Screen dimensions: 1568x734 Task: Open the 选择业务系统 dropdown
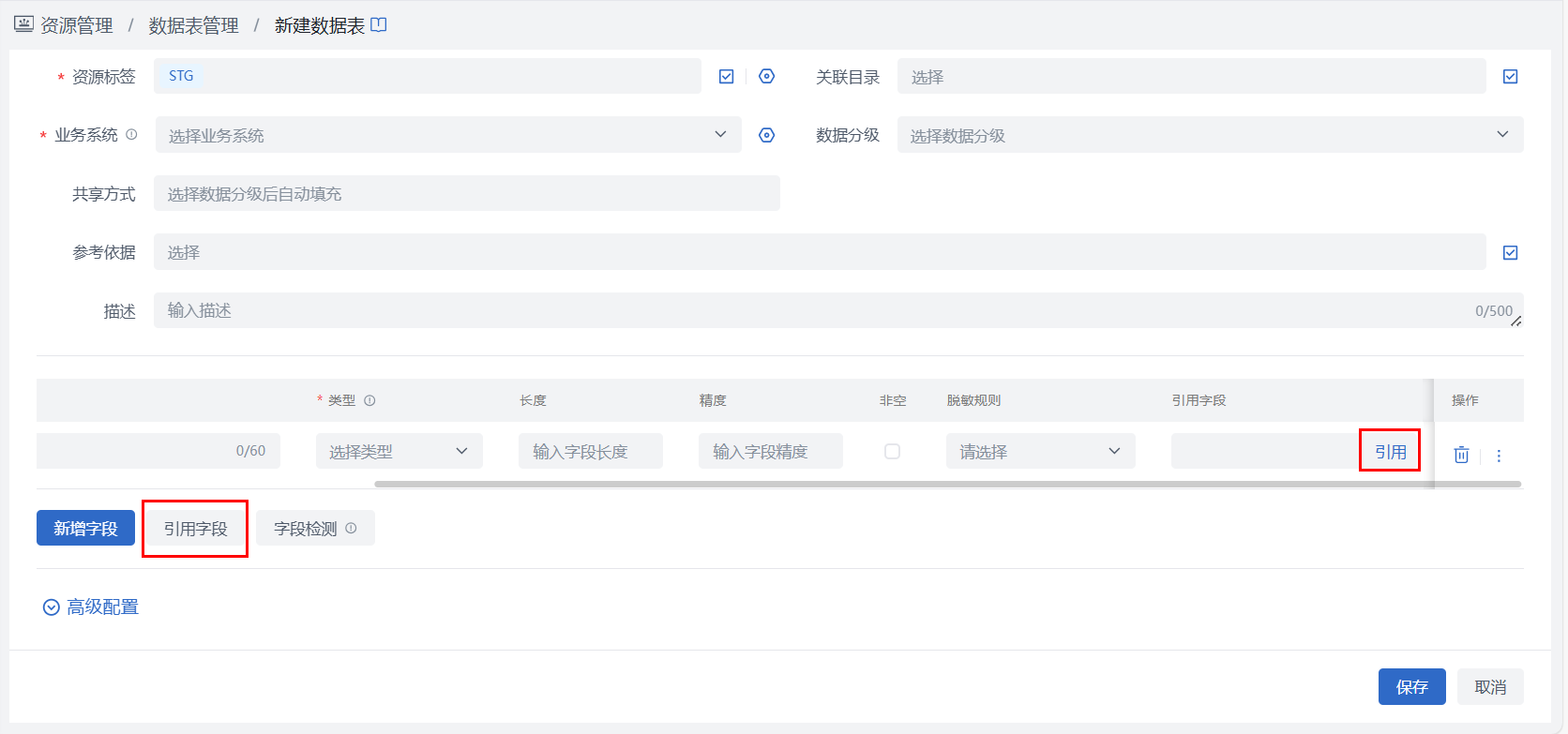click(x=448, y=135)
